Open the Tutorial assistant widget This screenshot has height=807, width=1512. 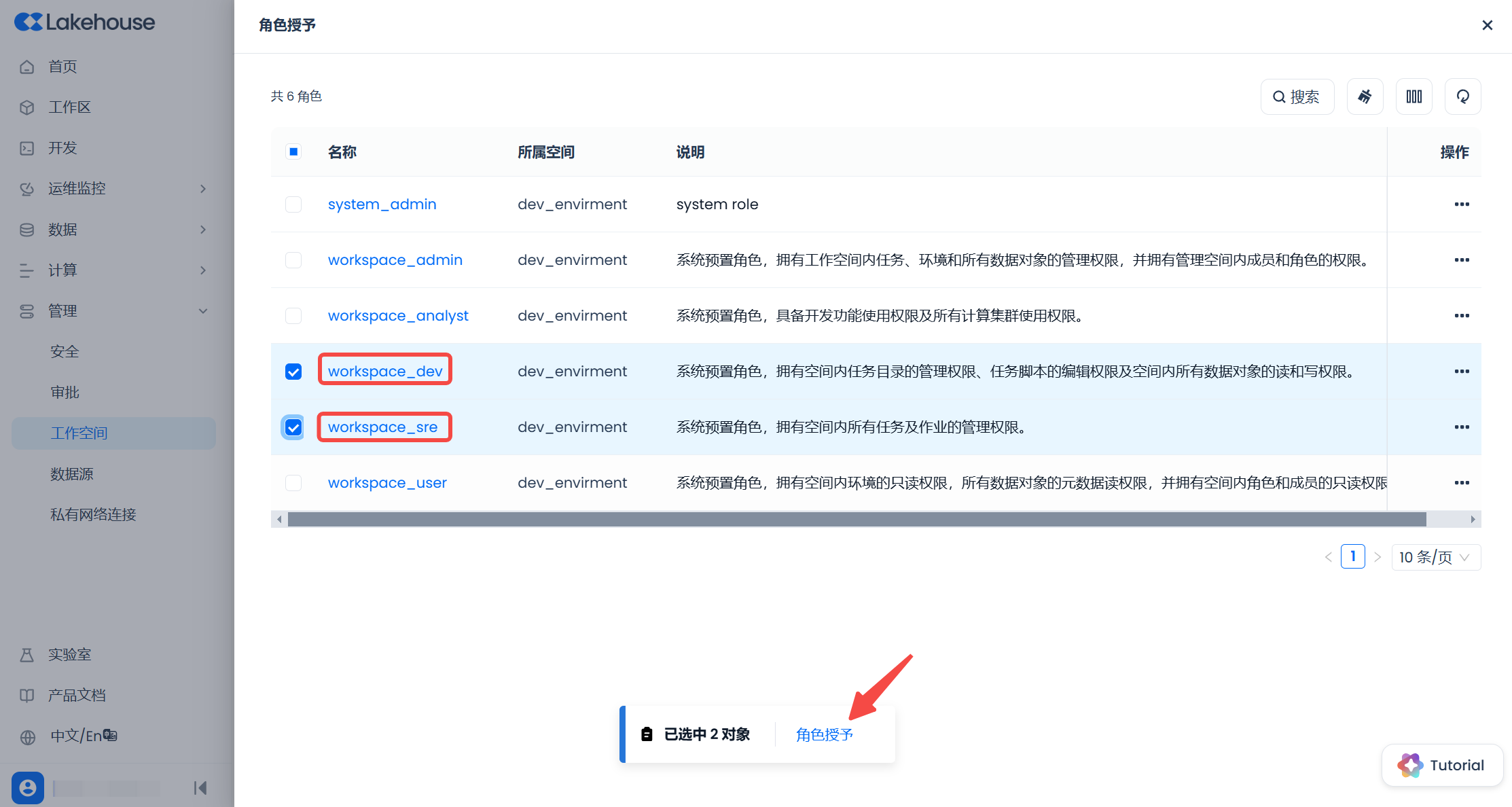(x=1442, y=765)
